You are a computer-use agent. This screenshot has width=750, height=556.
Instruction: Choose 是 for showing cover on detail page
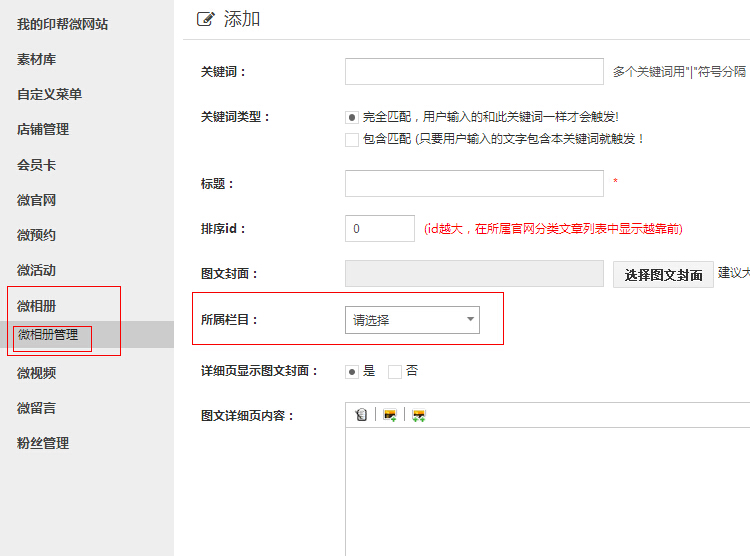(x=352, y=372)
